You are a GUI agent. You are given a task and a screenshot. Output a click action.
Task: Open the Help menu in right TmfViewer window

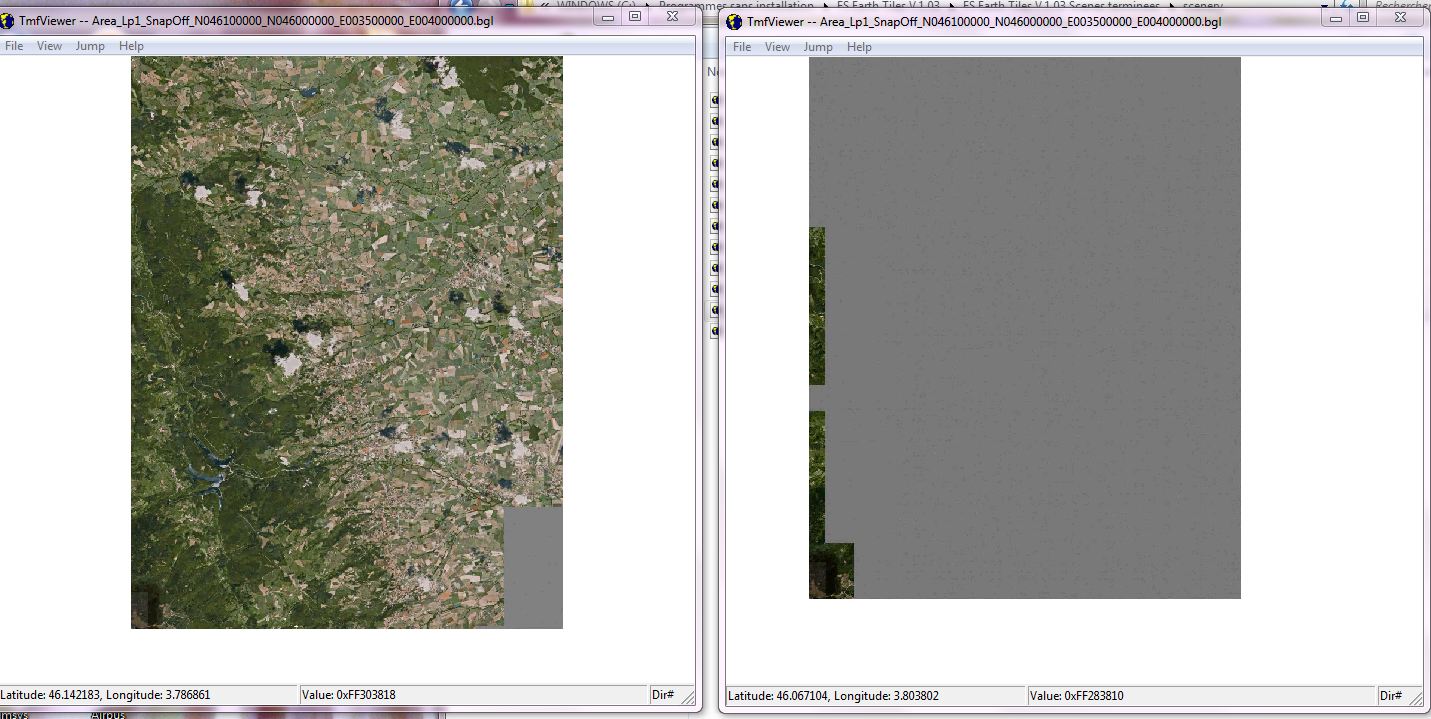(x=859, y=47)
